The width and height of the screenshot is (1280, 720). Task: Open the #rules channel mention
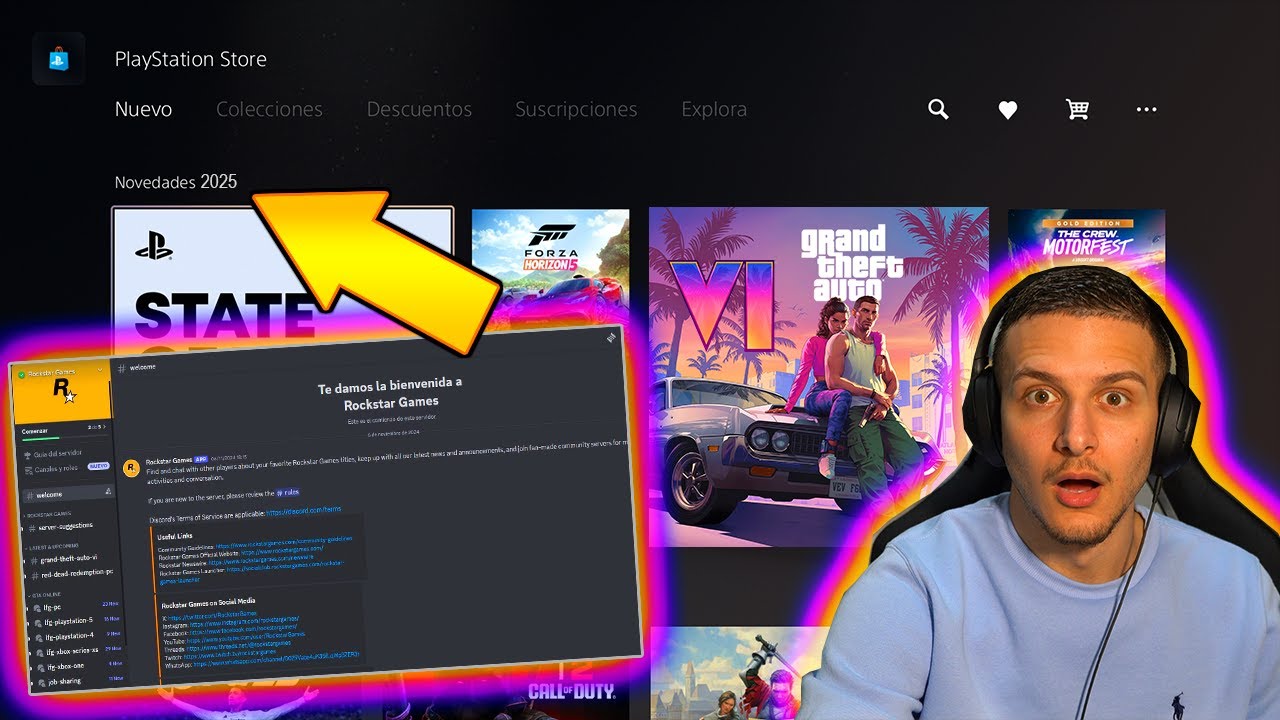[288, 492]
